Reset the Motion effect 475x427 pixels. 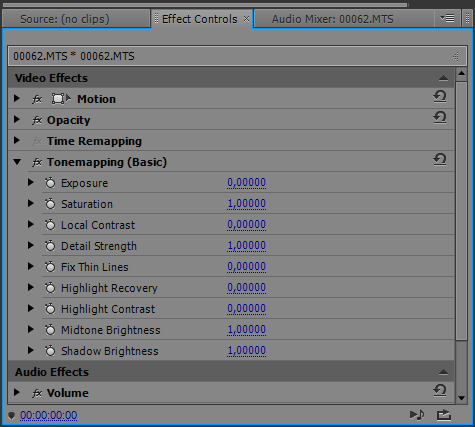click(440, 97)
